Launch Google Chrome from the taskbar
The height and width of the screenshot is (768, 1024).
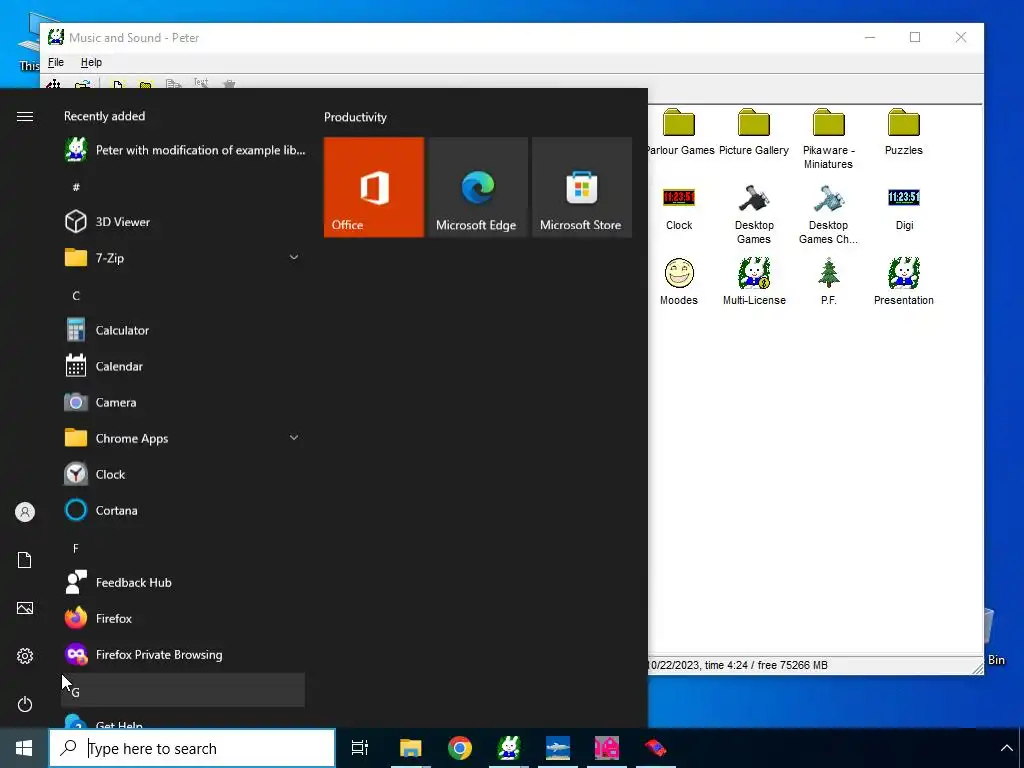pos(460,748)
